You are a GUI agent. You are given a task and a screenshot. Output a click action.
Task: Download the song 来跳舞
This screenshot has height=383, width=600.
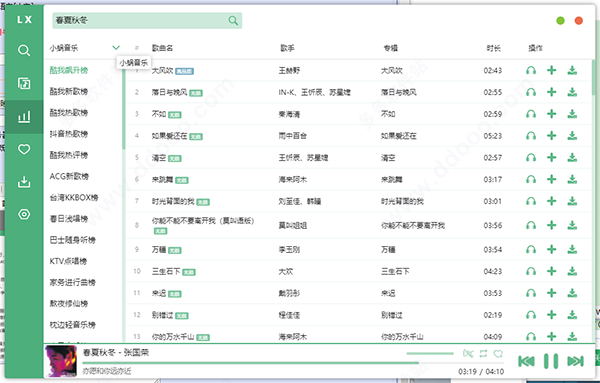[x=572, y=179]
